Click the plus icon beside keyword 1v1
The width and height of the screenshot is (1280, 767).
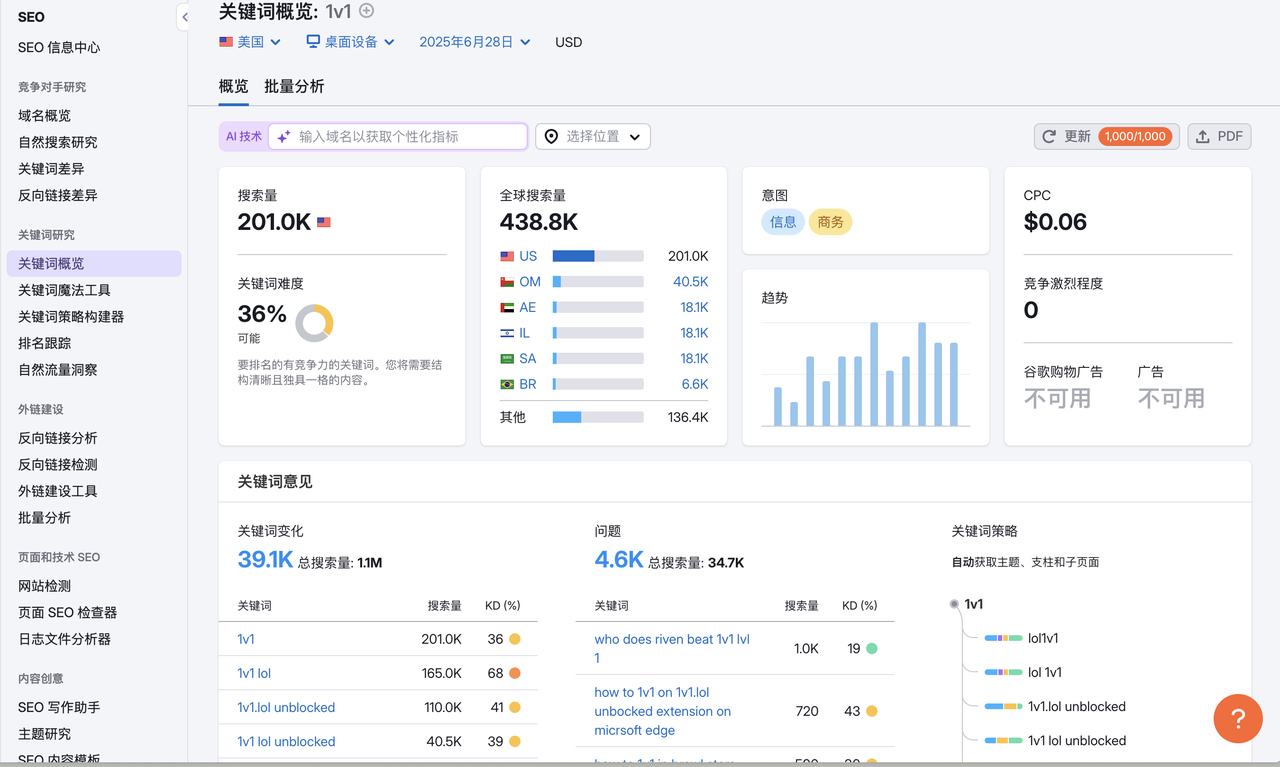[x=367, y=11]
